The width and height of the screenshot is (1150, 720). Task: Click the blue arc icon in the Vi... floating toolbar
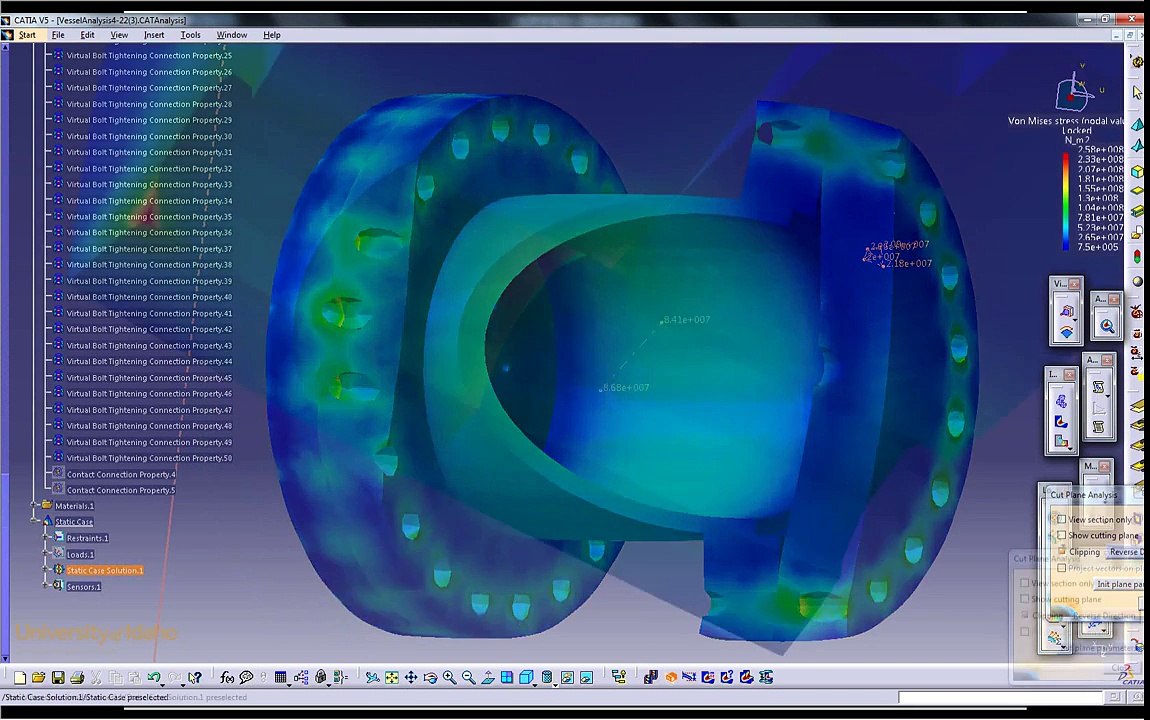pos(1066,332)
